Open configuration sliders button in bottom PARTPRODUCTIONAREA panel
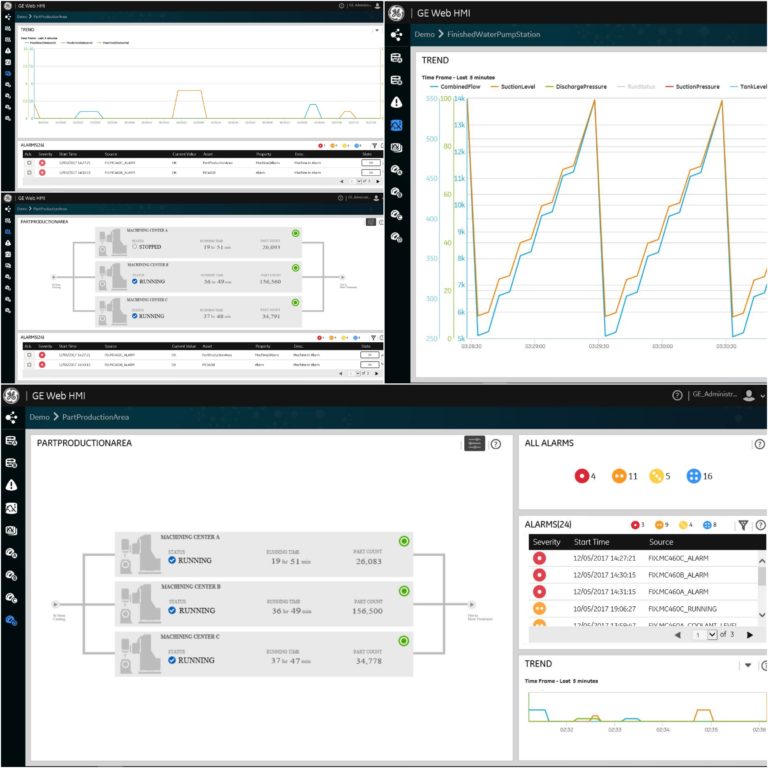Screen dimensions: 768x768 coord(474,443)
